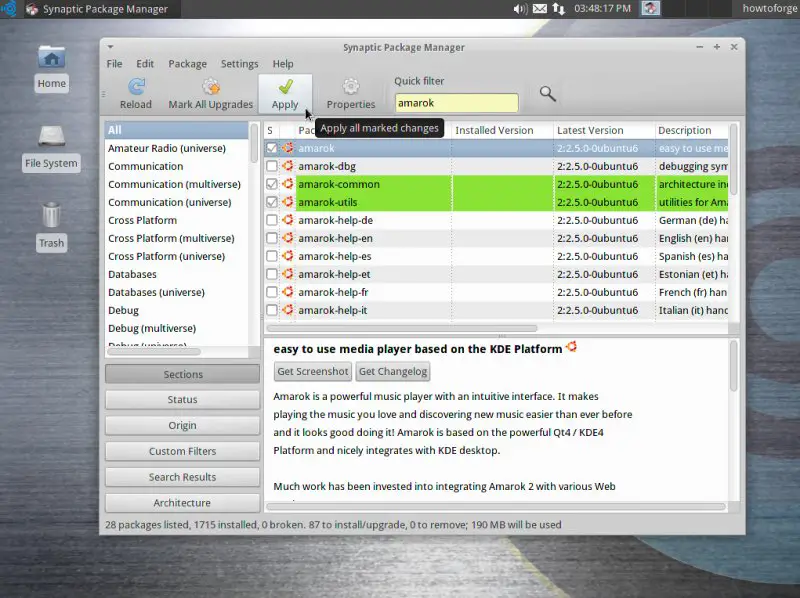800x598 pixels.
Task: Click the Ubuntu logo beside amarok-help-de
Action: click(x=288, y=220)
